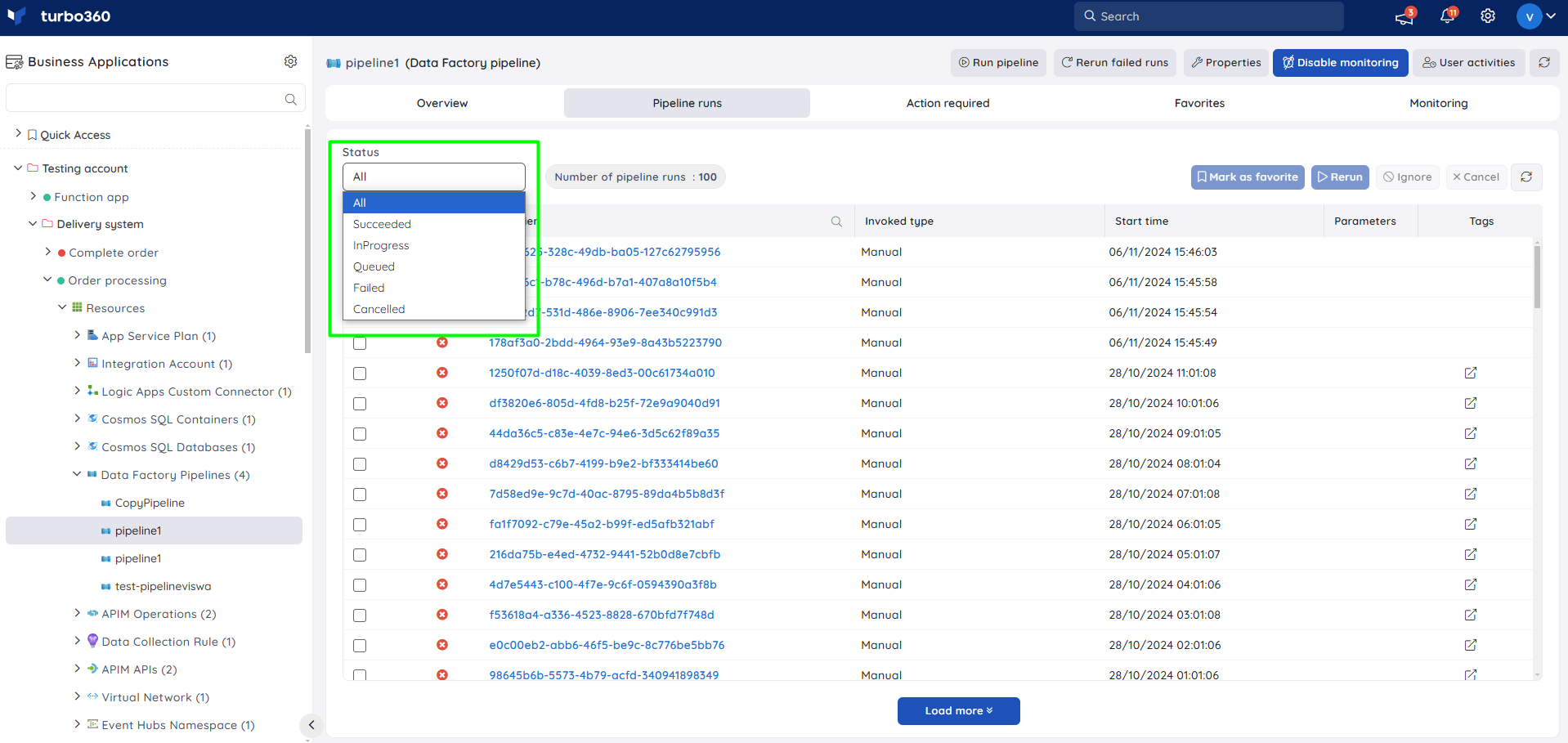Open parameters icon for 28/10/2024 10:01:06 run
Image resolution: width=1568 pixels, height=743 pixels.
click(1471, 403)
